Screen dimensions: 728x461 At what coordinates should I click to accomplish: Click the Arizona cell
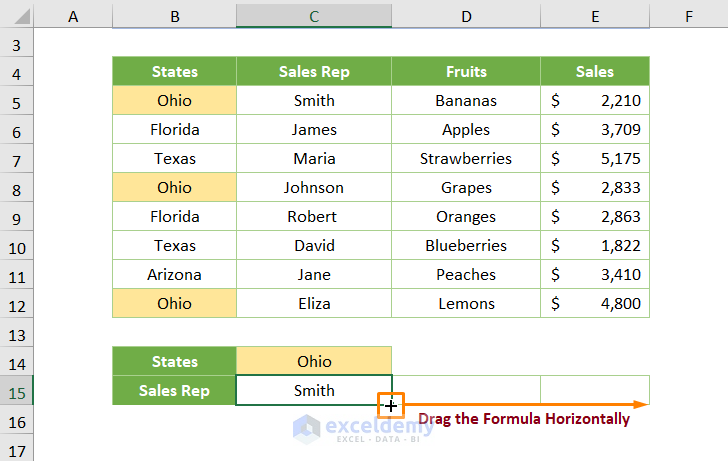pyautogui.click(x=174, y=275)
